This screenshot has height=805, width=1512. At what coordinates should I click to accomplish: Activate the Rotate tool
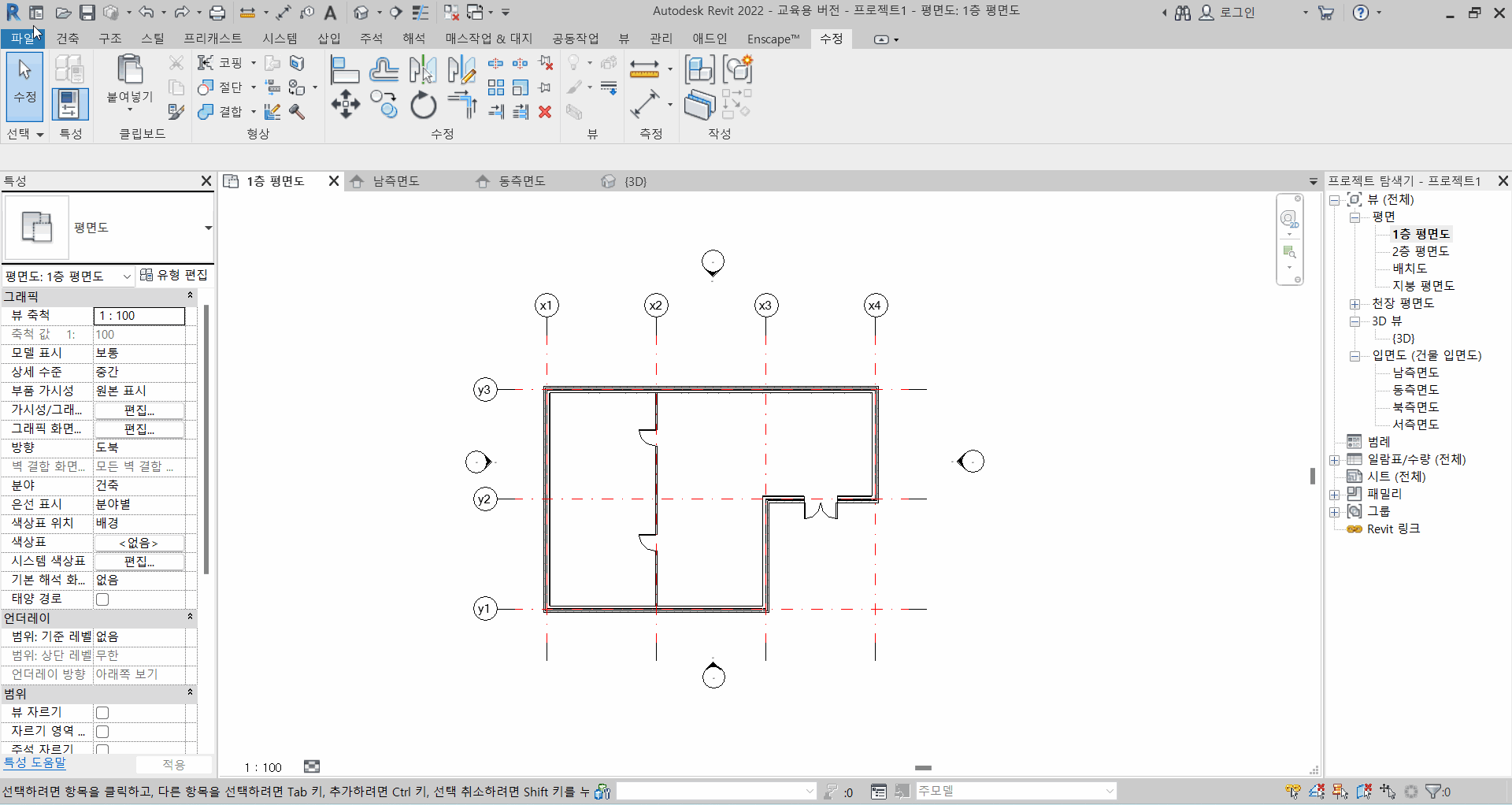click(x=423, y=104)
